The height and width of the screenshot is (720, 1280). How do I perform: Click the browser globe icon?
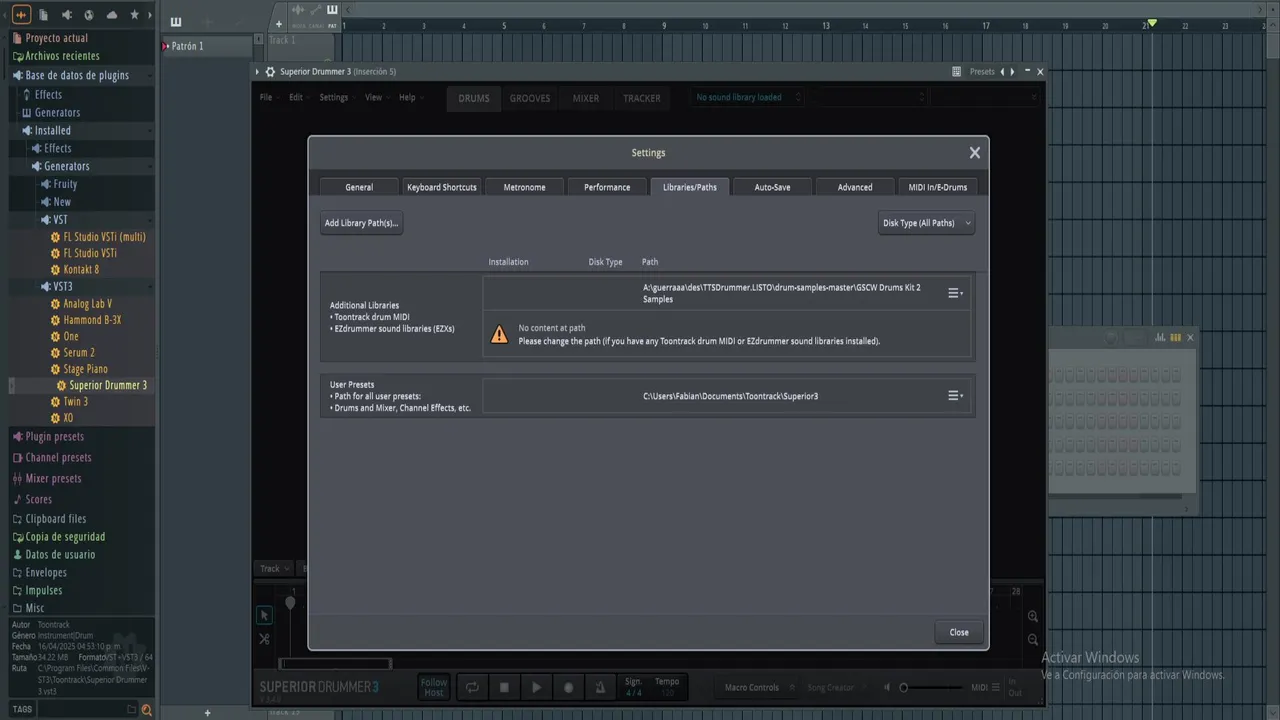tap(89, 15)
